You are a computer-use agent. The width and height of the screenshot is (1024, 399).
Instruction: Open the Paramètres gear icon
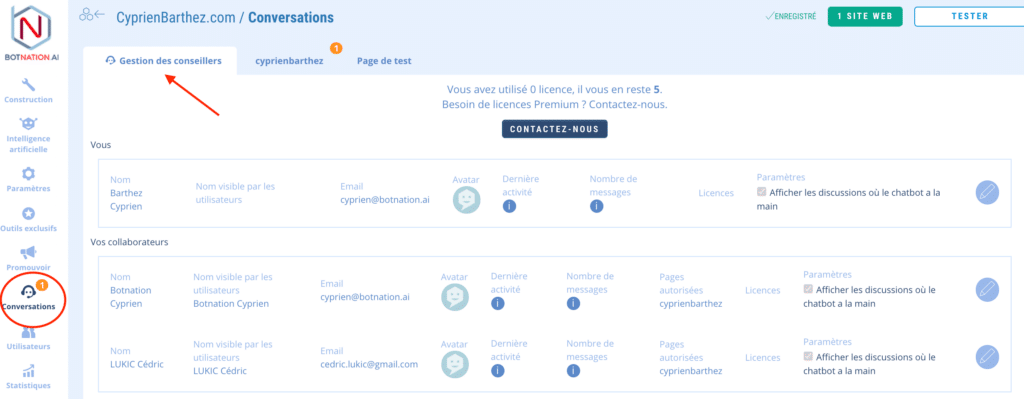[x=28, y=174]
